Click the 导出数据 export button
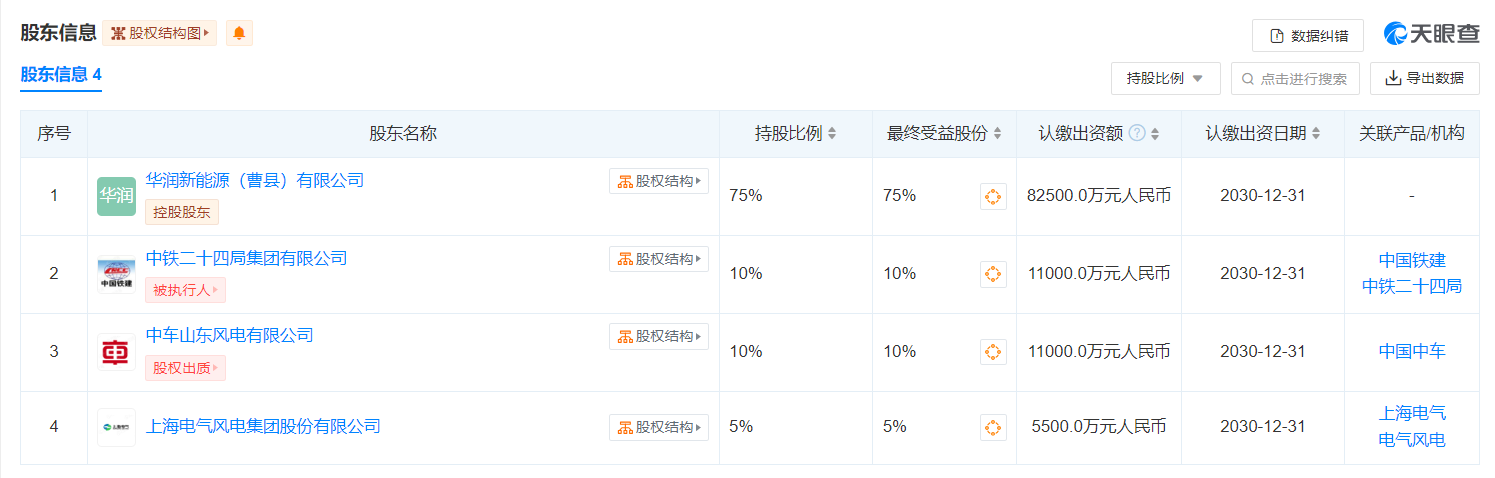The image size is (1495, 478). [1424, 79]
